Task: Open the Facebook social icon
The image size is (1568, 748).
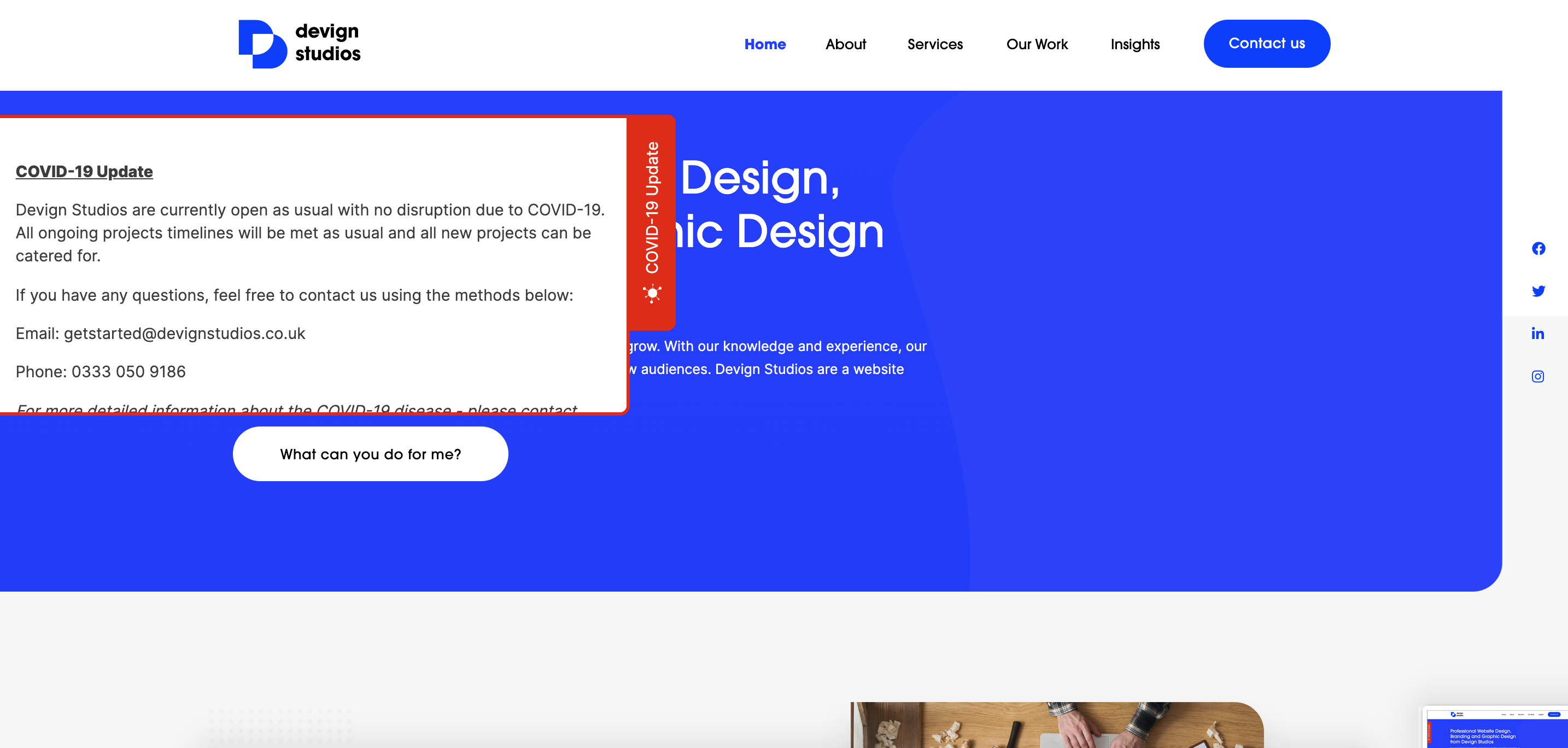Action: (1538, 248)
